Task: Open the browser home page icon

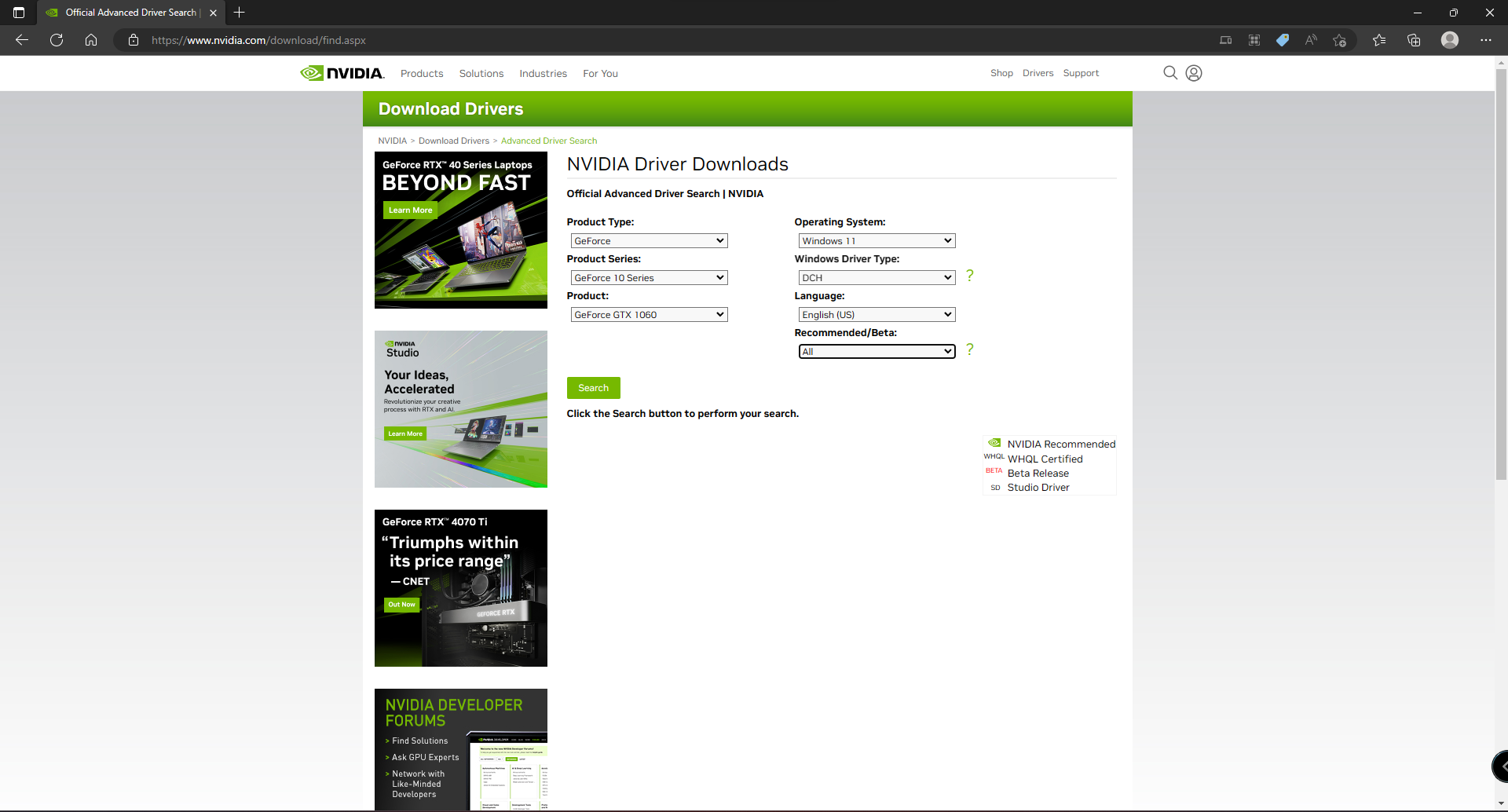Action: point(91,40)
